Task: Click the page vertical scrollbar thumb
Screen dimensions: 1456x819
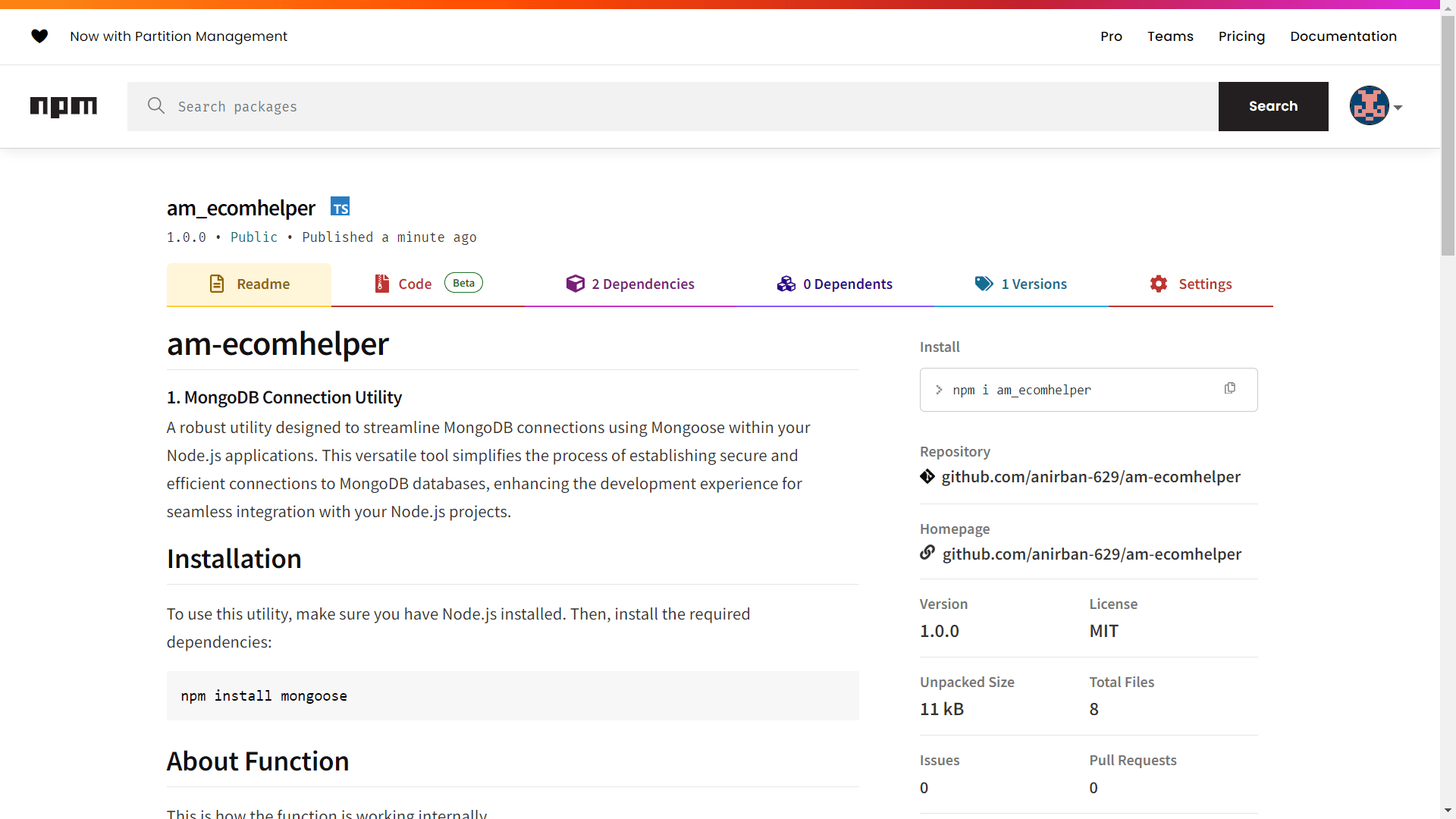Action: 1448,136
